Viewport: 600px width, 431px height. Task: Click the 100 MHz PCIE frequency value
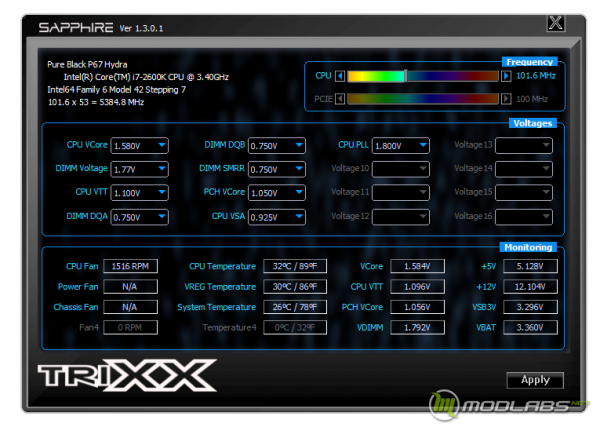click(x=532, y=99)
